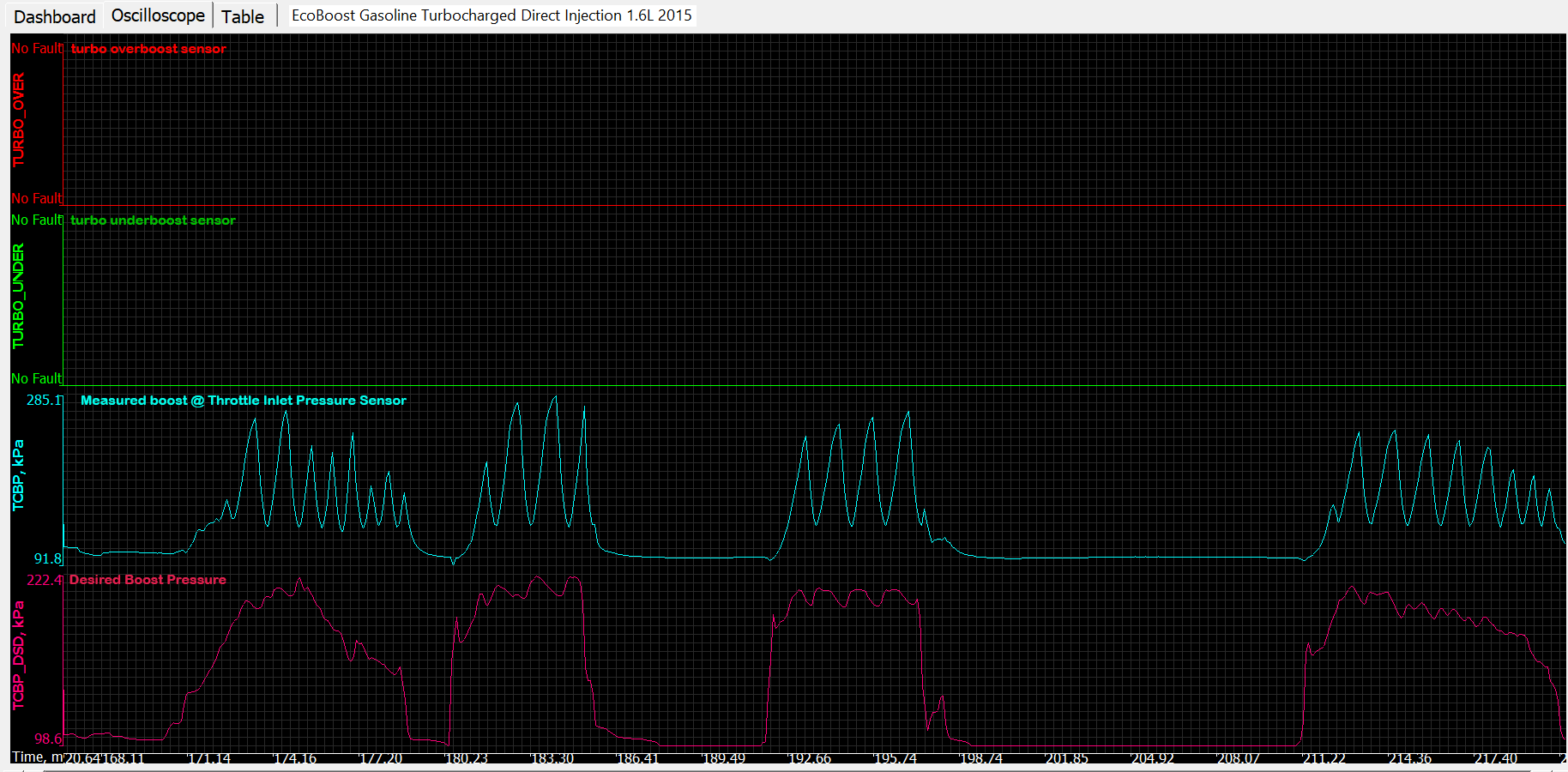Click the Measured boost @ Throttle Inlet Pressure Sensor label
The image size is (1568, 772).
click(244, 401)
